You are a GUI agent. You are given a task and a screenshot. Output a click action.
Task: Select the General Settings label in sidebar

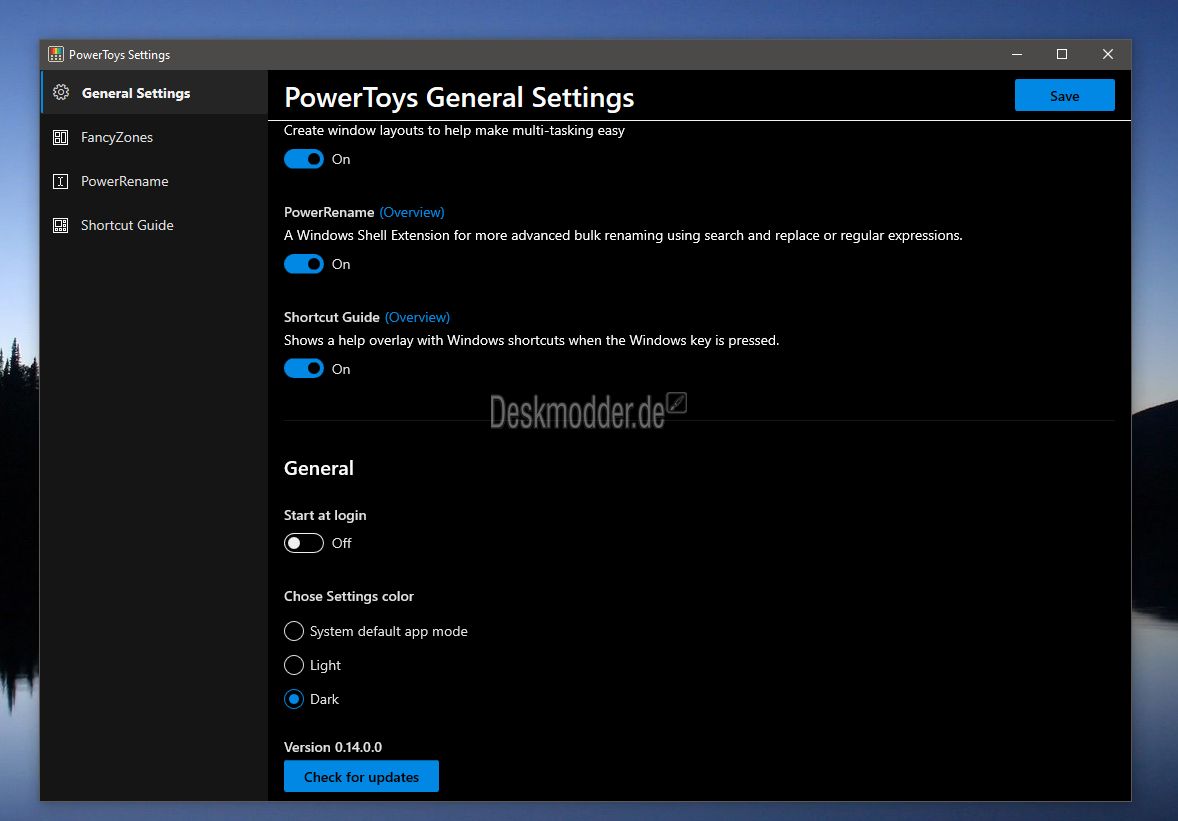[136, 93]
